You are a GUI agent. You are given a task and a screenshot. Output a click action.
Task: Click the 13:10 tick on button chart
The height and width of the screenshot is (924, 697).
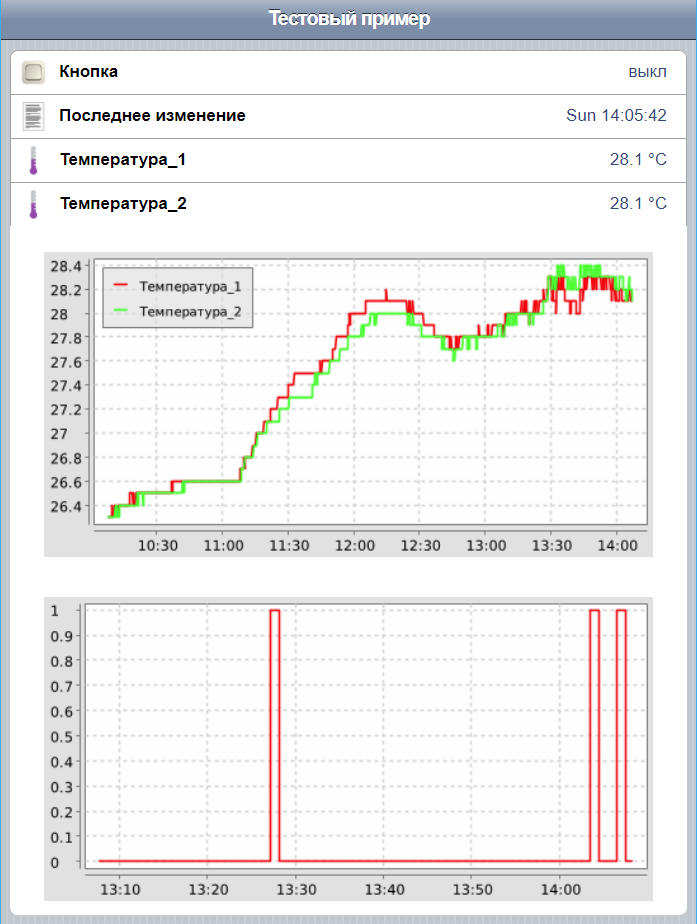tap(120, 889)
